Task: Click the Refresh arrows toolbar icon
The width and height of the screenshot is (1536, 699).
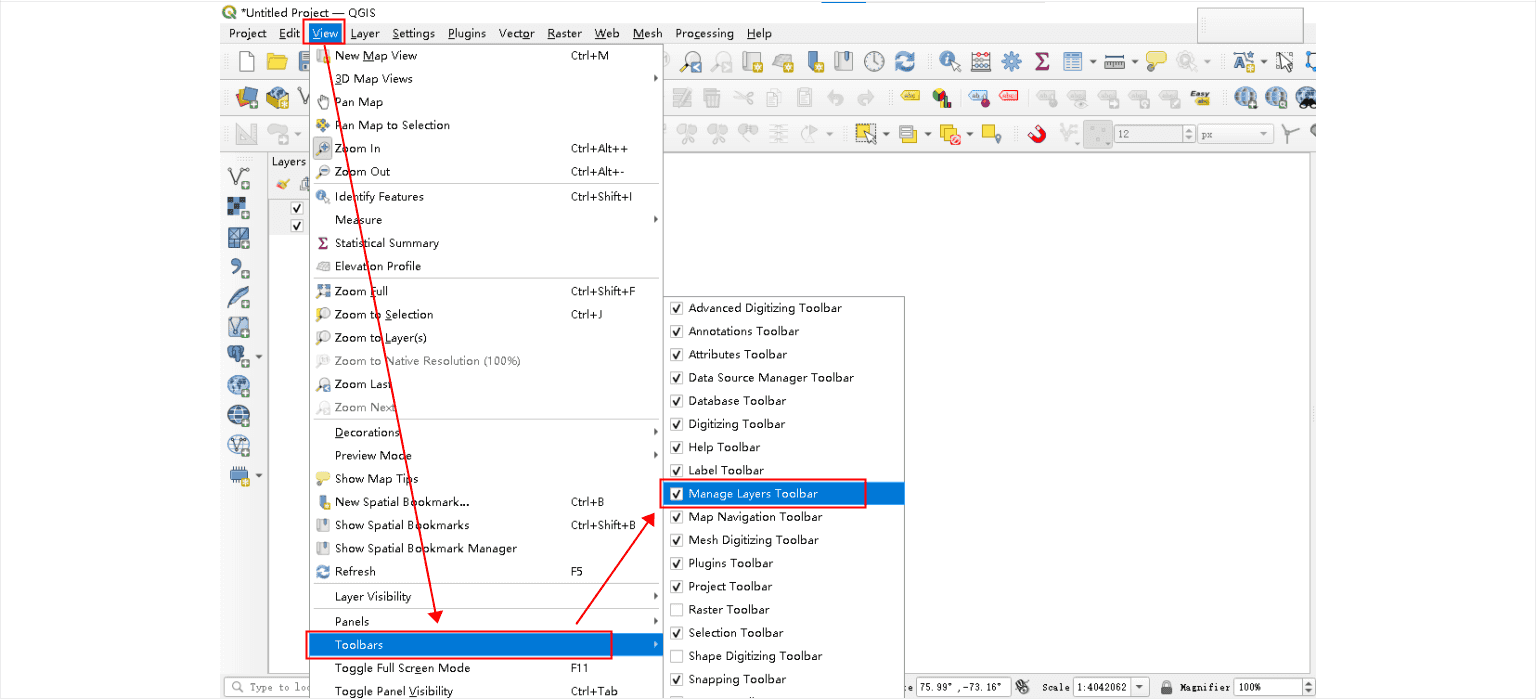Action: coord(905,62)
